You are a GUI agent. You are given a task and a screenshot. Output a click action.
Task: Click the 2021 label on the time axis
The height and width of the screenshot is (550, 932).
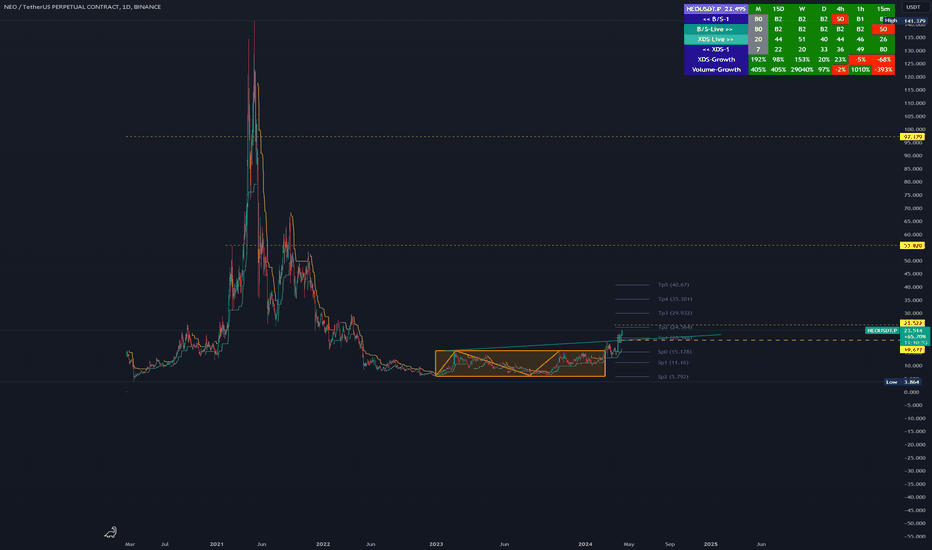217,544
